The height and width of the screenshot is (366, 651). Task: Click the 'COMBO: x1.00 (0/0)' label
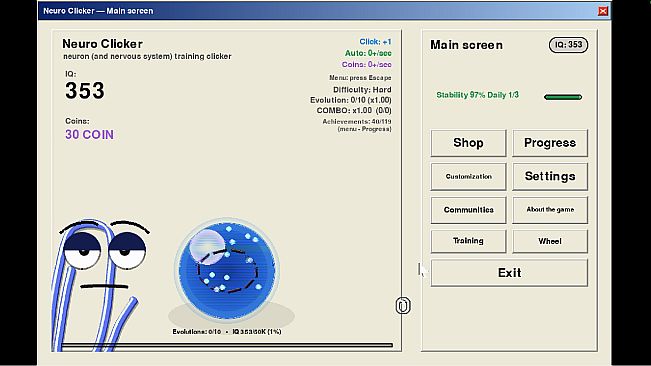[354, 110]
